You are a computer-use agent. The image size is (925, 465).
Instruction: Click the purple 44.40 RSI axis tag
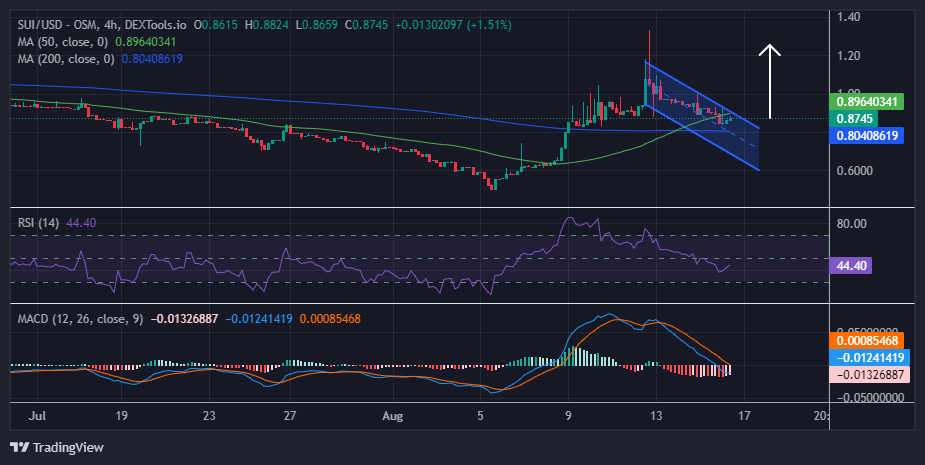point(851,266)
